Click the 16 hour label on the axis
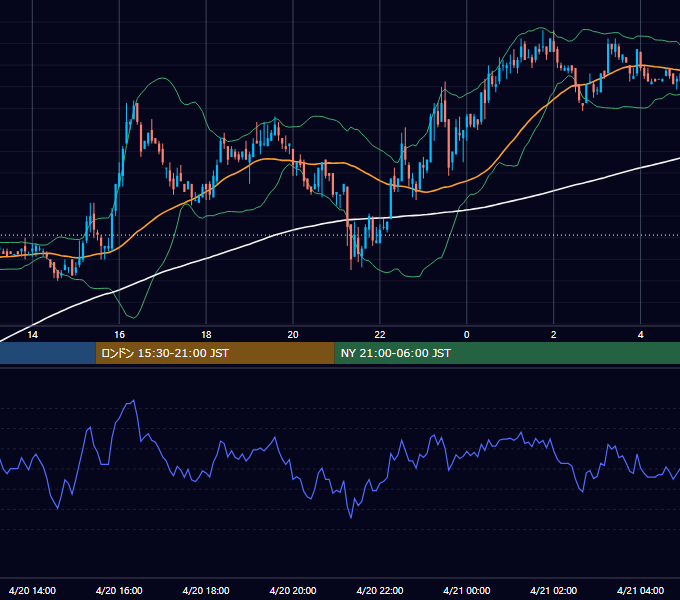Image resolution: width=680 pixels, height=600 pixels. click(x=119, y=335)
